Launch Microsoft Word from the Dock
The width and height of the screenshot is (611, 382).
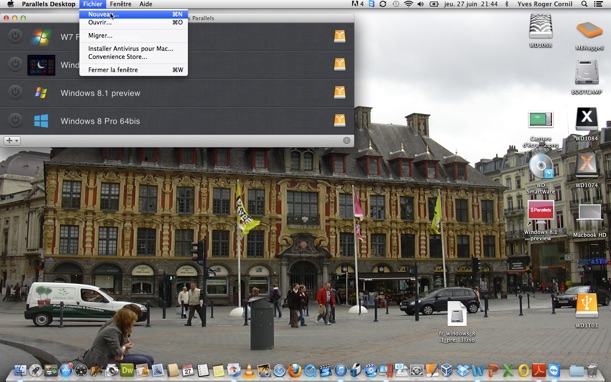coord(478,371)
